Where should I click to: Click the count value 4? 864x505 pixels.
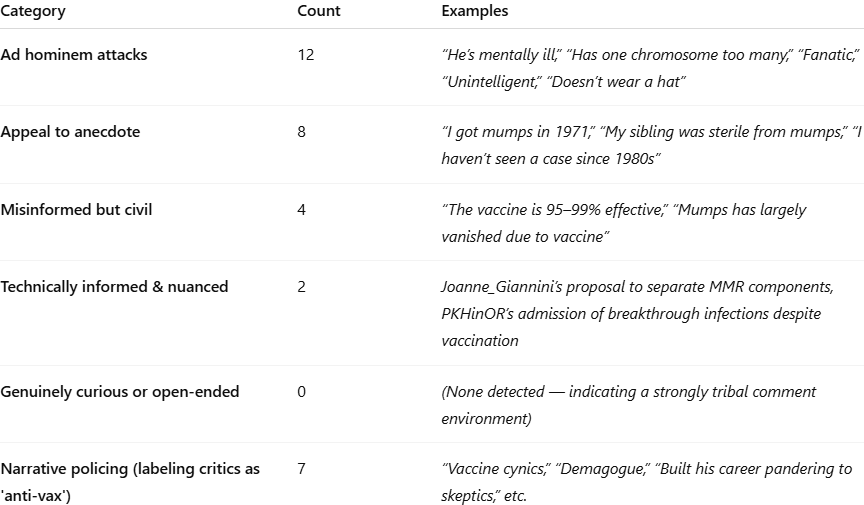[302, 210]
